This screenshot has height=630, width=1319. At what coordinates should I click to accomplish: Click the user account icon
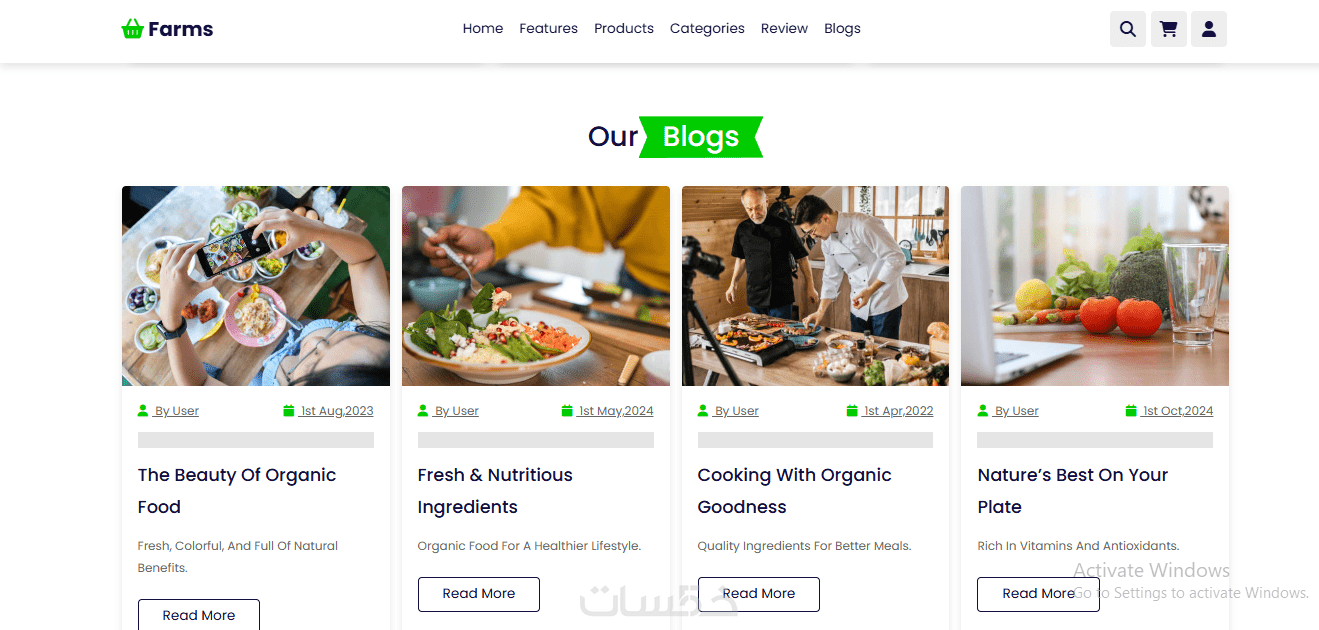[x=1209, y=29]
